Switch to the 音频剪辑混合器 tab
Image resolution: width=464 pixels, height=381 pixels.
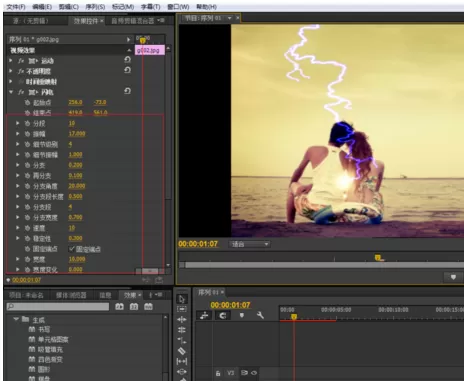click(133, 21)
